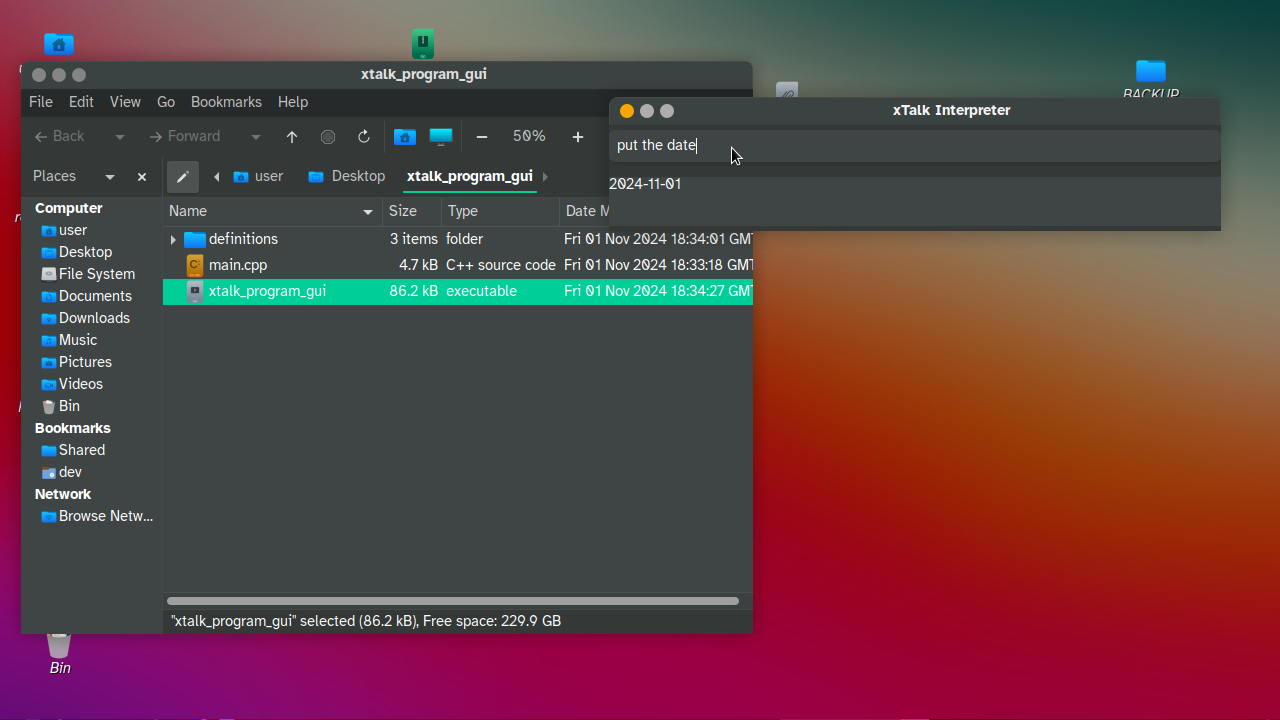Close the Places sidebar with the X
Image resolution: width=1280 pixels, height=720 pixels.
pyautogui.click(x=142, y=177)
